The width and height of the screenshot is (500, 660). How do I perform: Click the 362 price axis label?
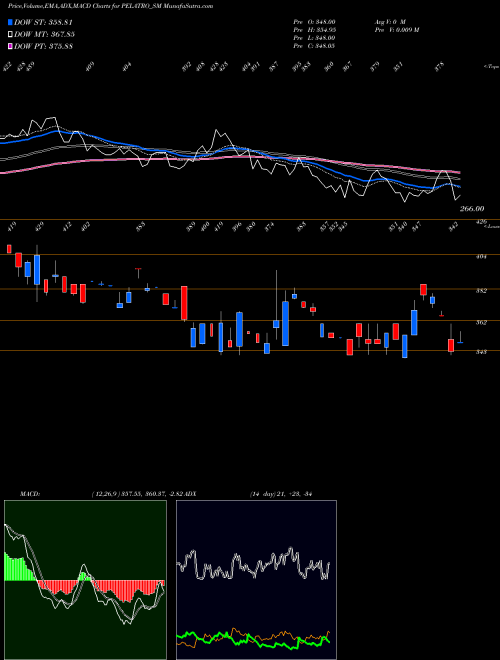coord(482,322)
